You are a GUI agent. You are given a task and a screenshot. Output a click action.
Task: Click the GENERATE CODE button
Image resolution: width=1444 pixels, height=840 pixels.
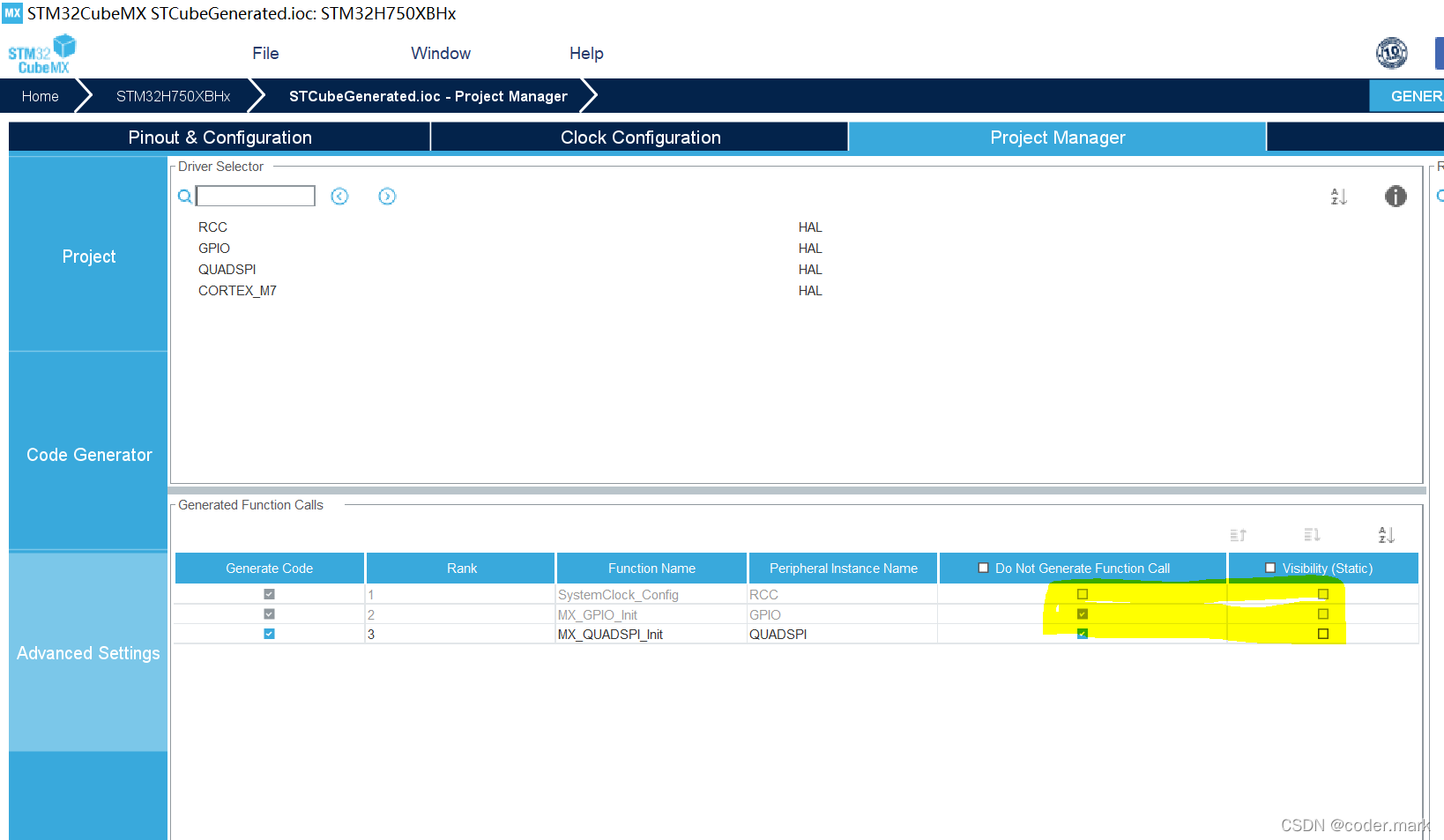[x=1408, y=96]
